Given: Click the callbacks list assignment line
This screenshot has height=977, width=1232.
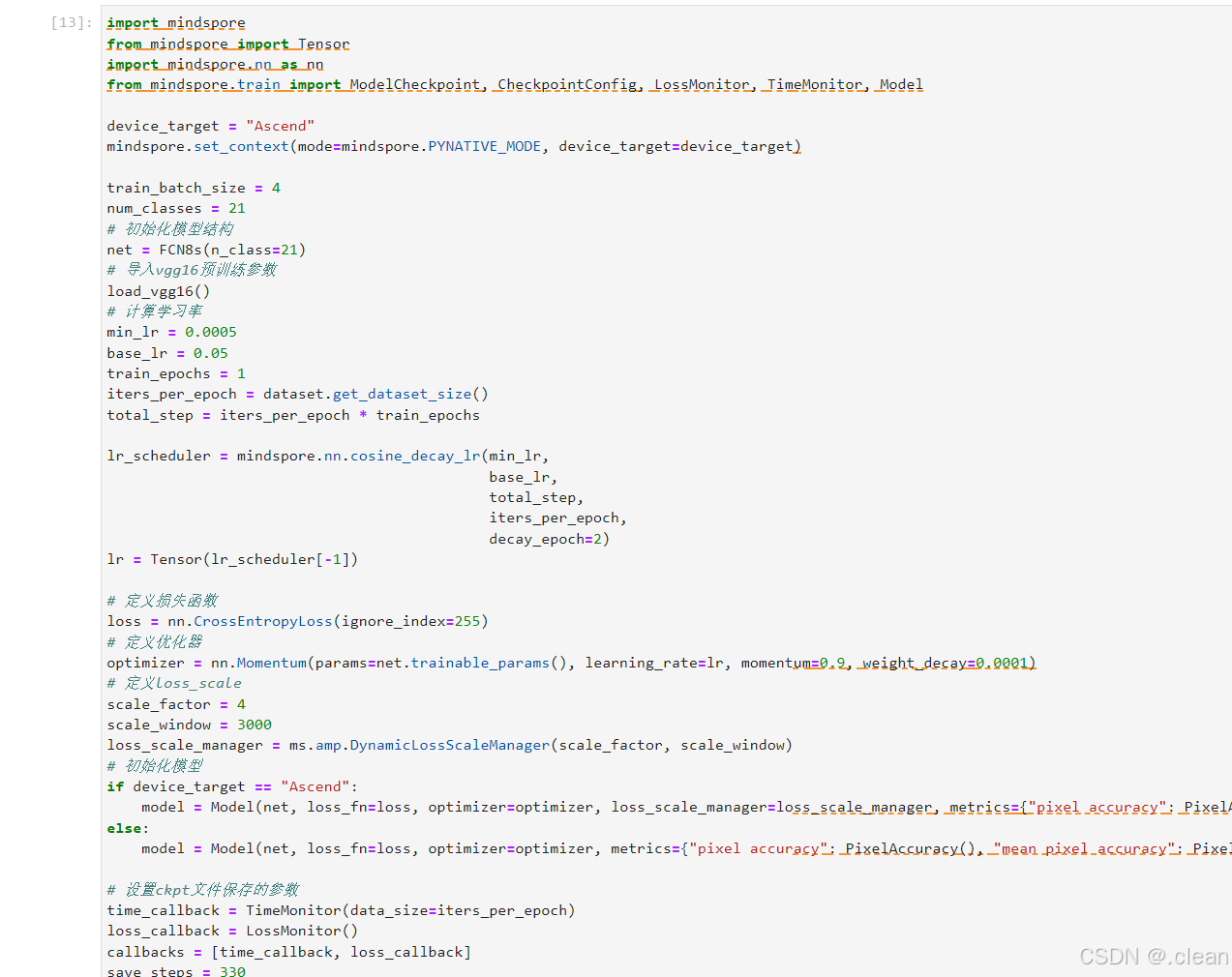Looking at the screenshot, I should coord(288,952).
